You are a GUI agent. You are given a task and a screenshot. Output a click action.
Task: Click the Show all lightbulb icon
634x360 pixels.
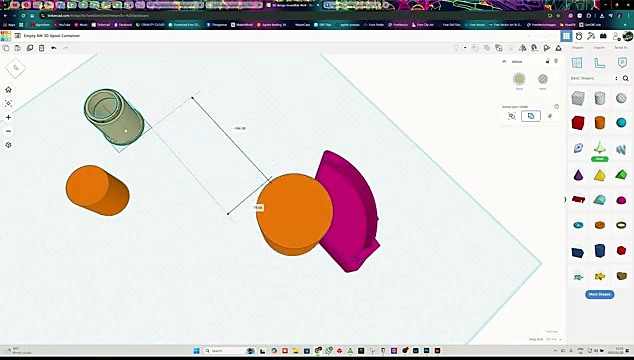coord(456,48)
